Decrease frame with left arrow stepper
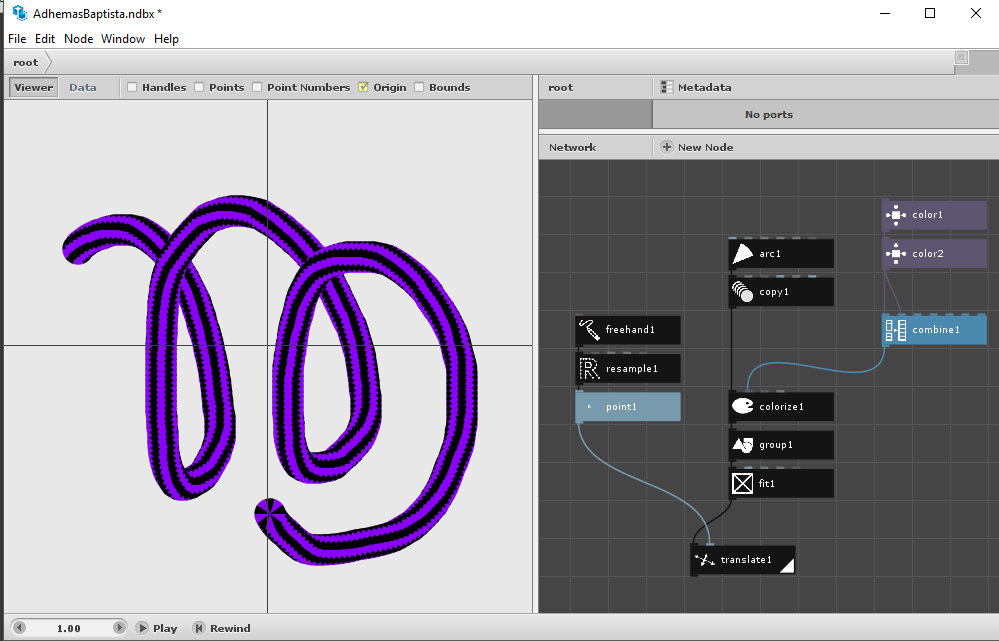 19,628
